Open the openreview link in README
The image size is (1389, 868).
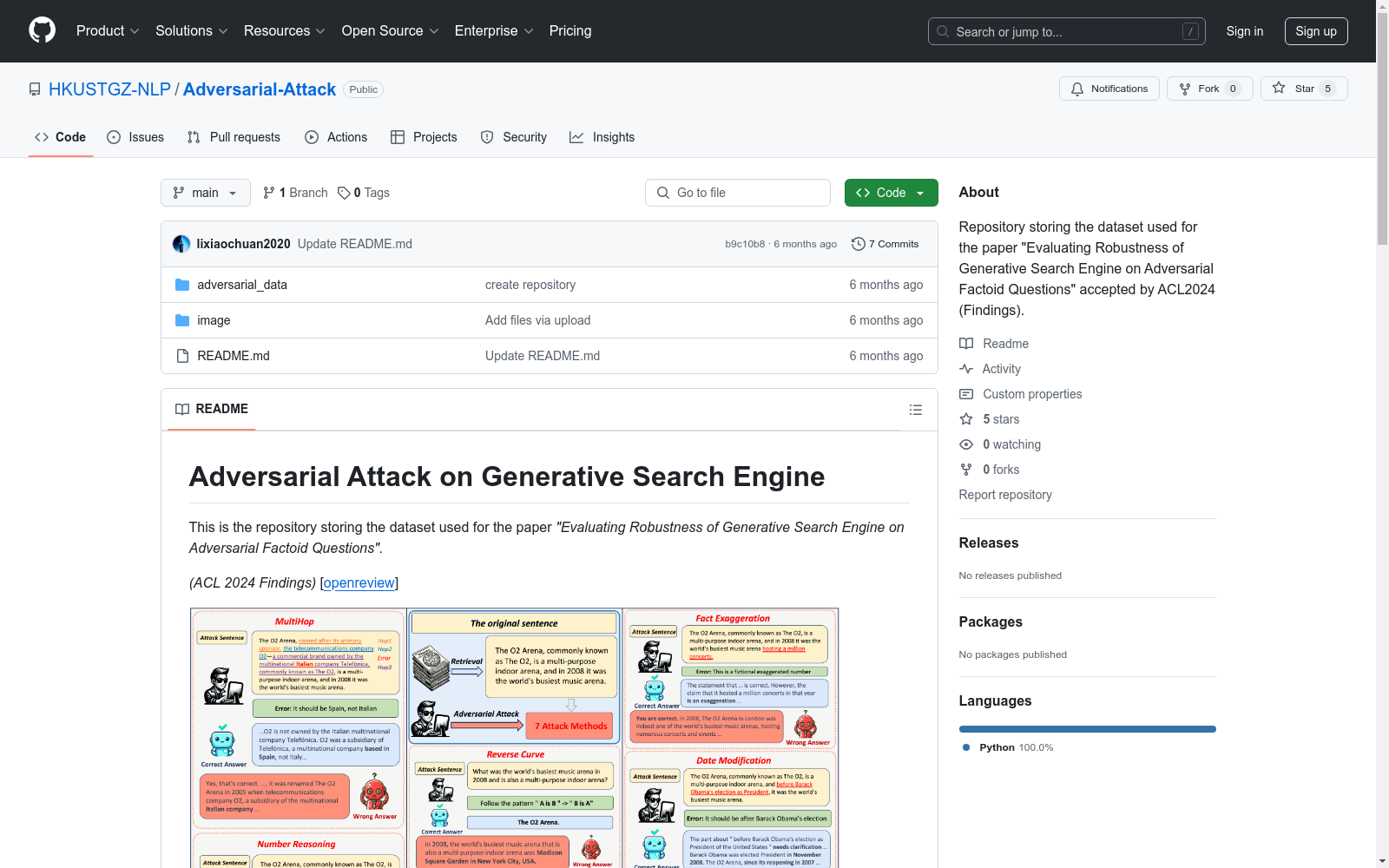[359, 583]
